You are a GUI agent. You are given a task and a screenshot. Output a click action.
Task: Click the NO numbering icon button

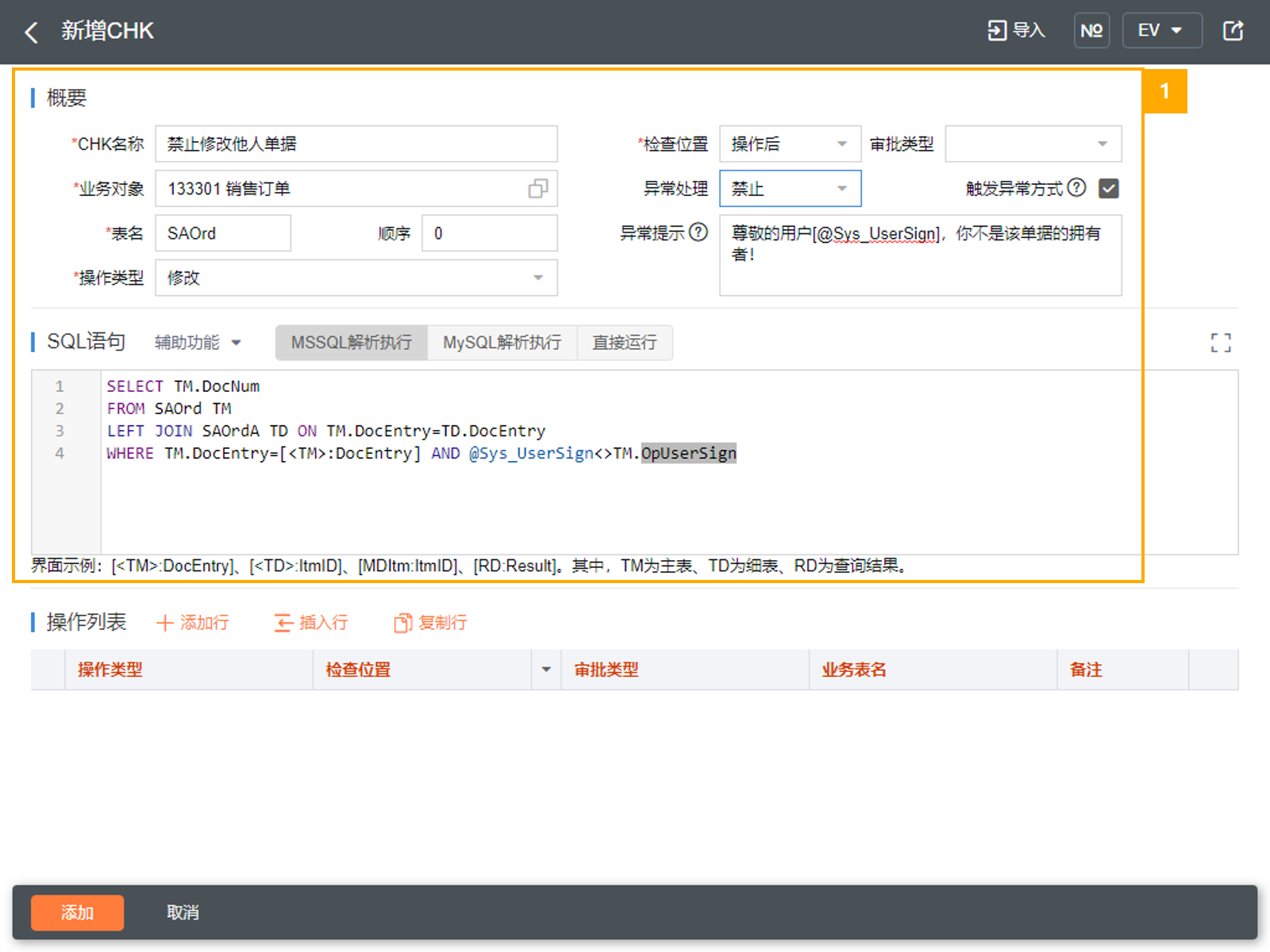point(1091,30)
